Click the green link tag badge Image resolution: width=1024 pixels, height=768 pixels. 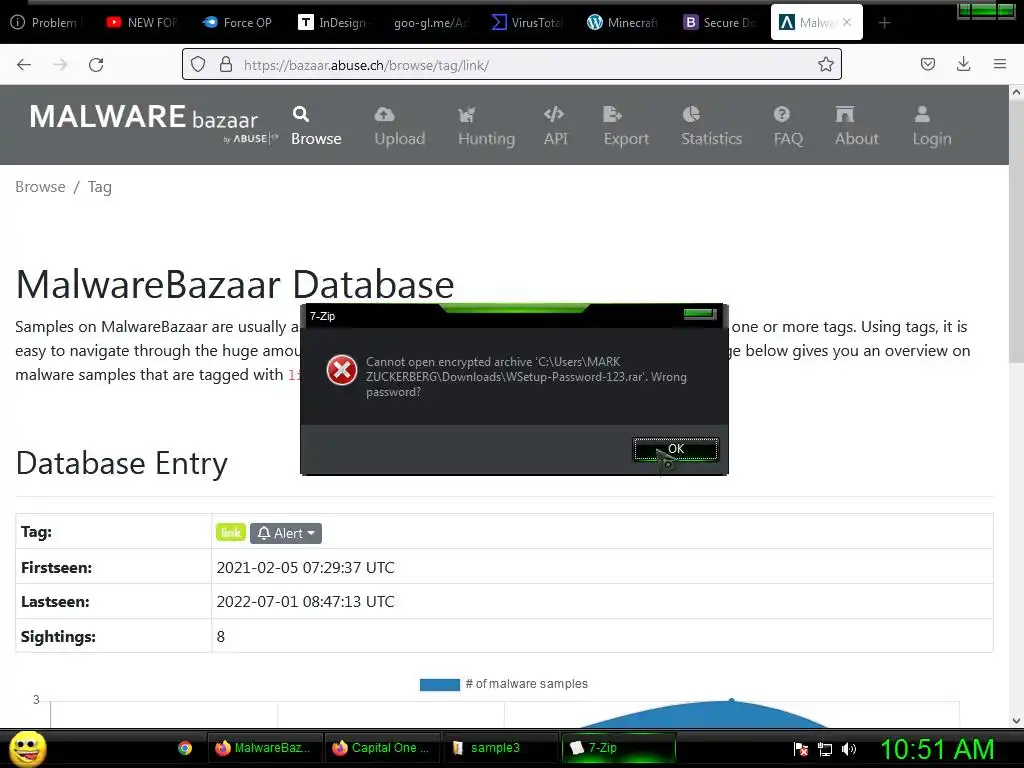point(231,533)
